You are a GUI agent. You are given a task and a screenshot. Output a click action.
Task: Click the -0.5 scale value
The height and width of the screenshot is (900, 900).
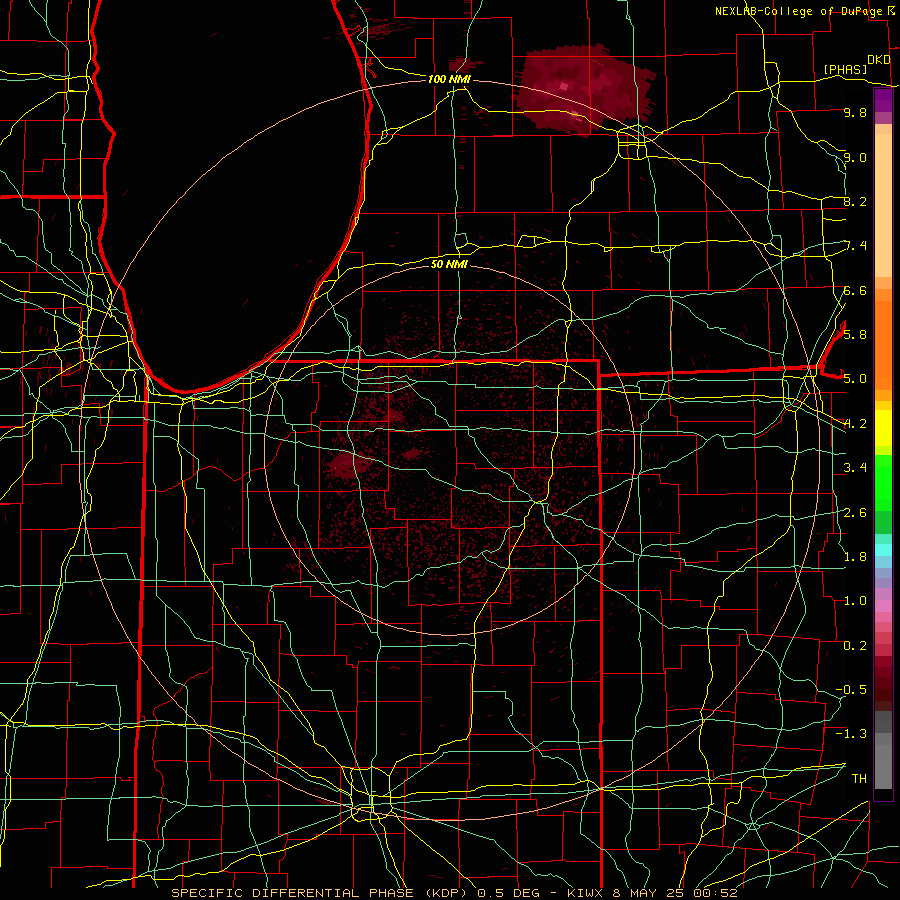tap(851, 689)
